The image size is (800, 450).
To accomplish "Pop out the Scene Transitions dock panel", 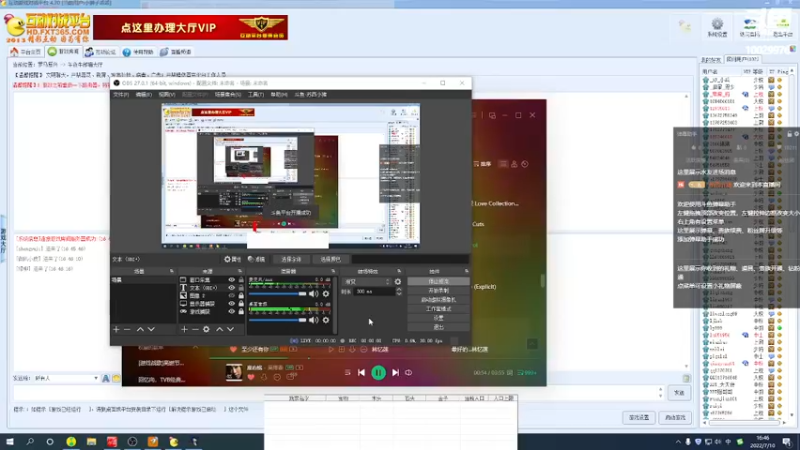I will click(398, 271).
